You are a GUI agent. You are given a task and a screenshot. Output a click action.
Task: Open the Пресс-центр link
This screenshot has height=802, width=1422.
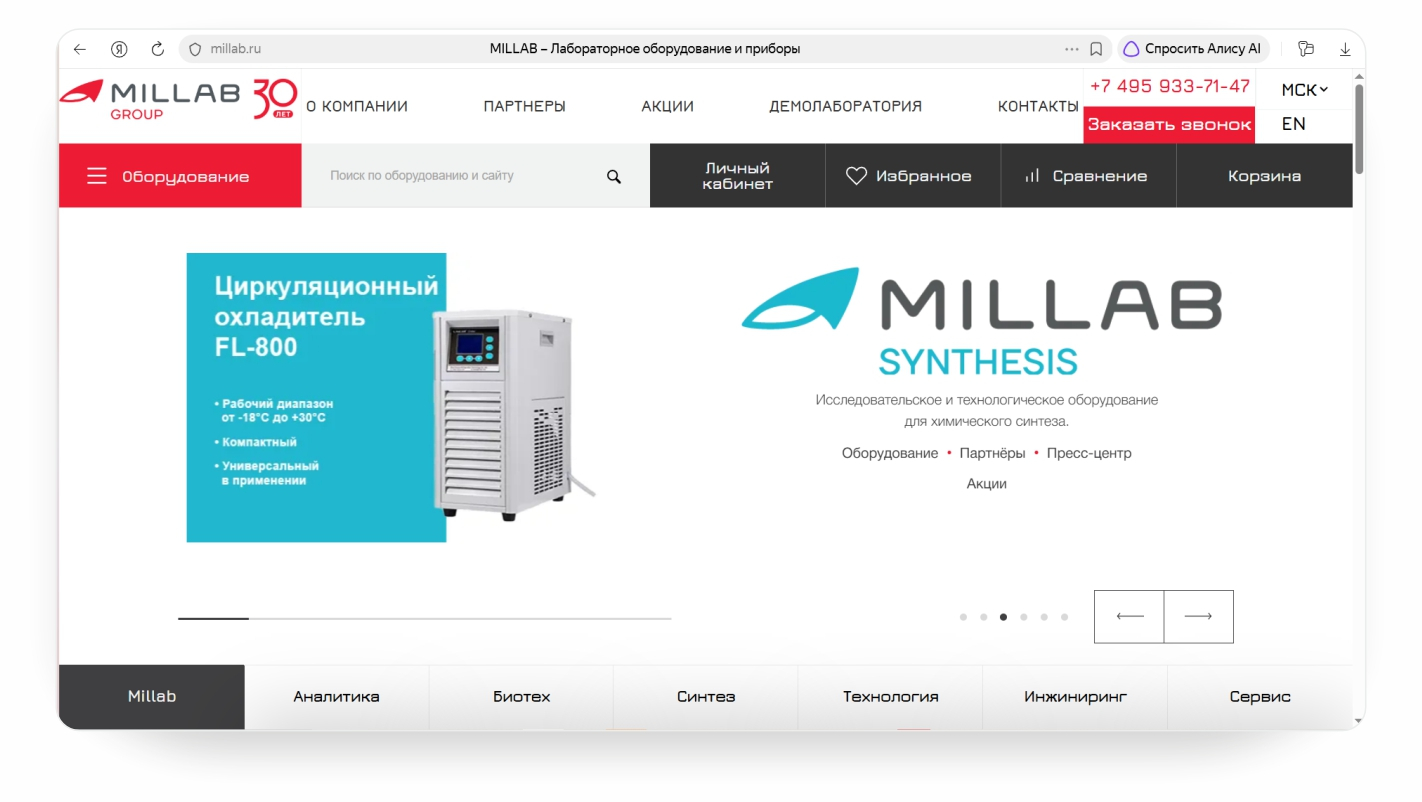[x=1089, y=453]
